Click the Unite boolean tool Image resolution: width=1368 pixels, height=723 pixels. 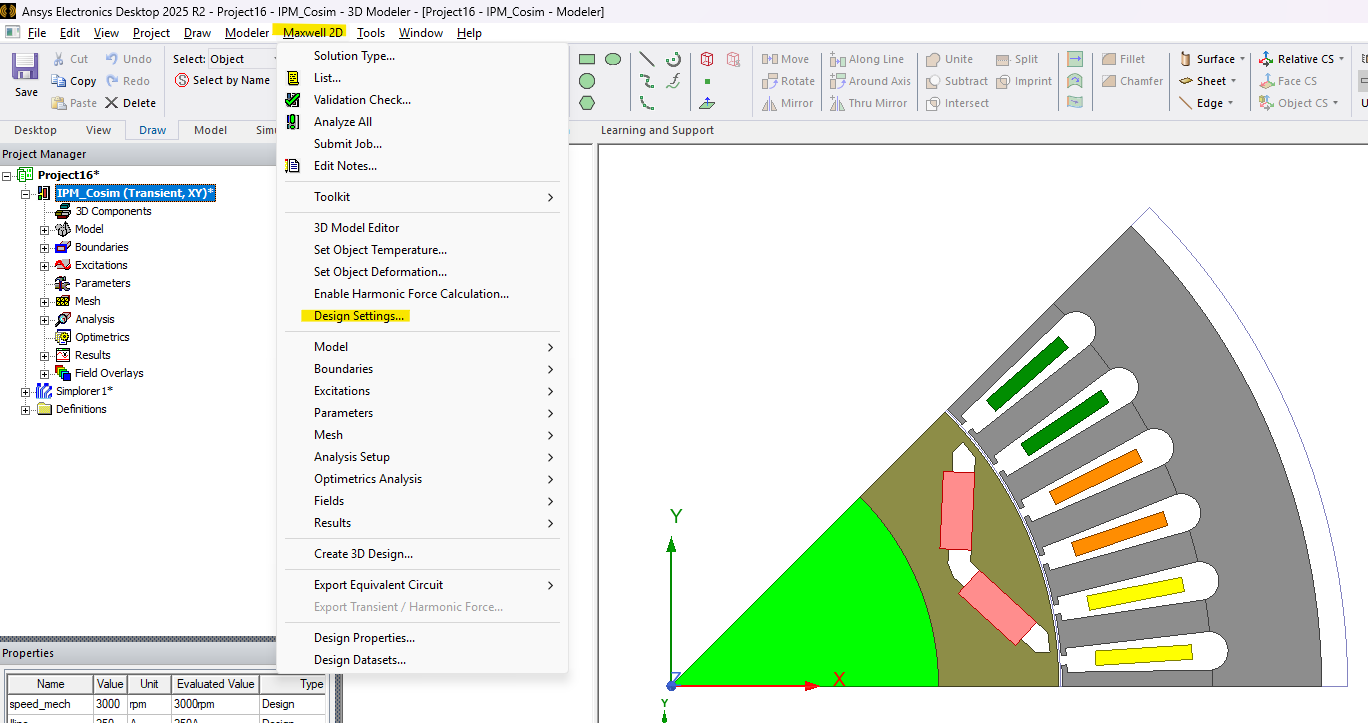click(948, 59)
